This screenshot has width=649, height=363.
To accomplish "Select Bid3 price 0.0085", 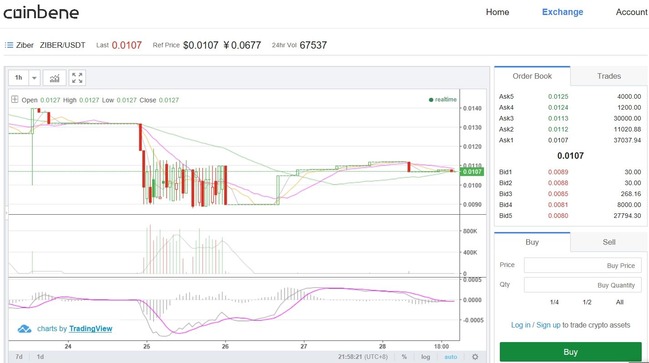I will click(x=558, y=194).
